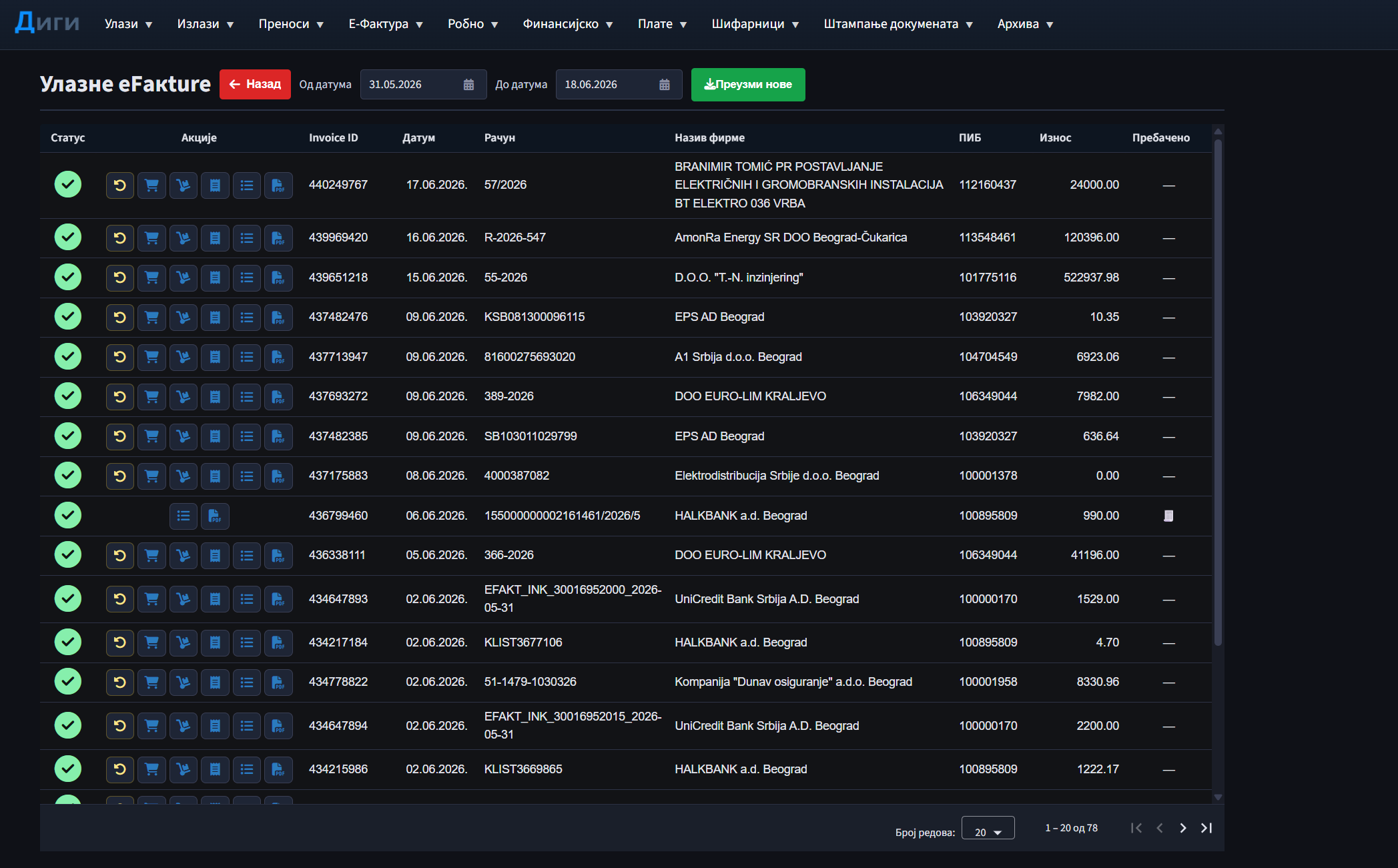1398x868 pixels.
Task: Click the posted document icon for invoice 436799460
Action: (1168, 516)
